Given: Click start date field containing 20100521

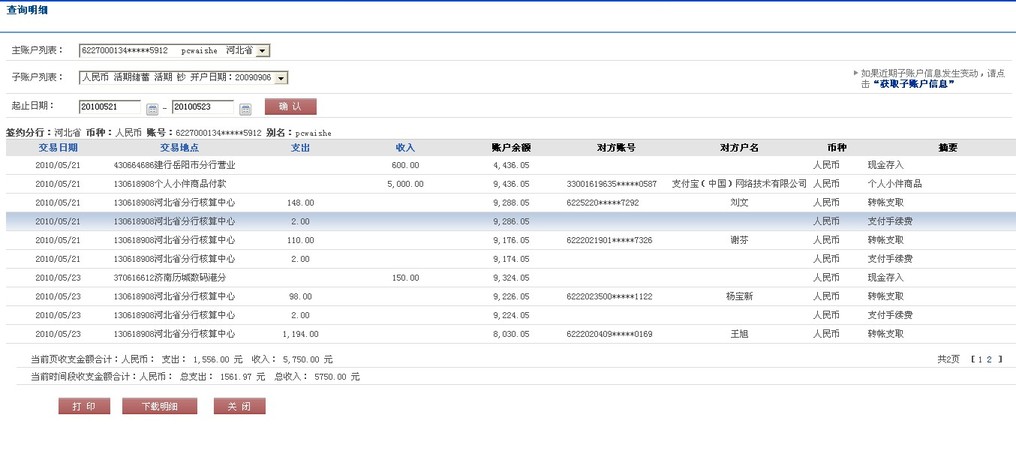Looking at the screenshot, I should tap(110, 107).
